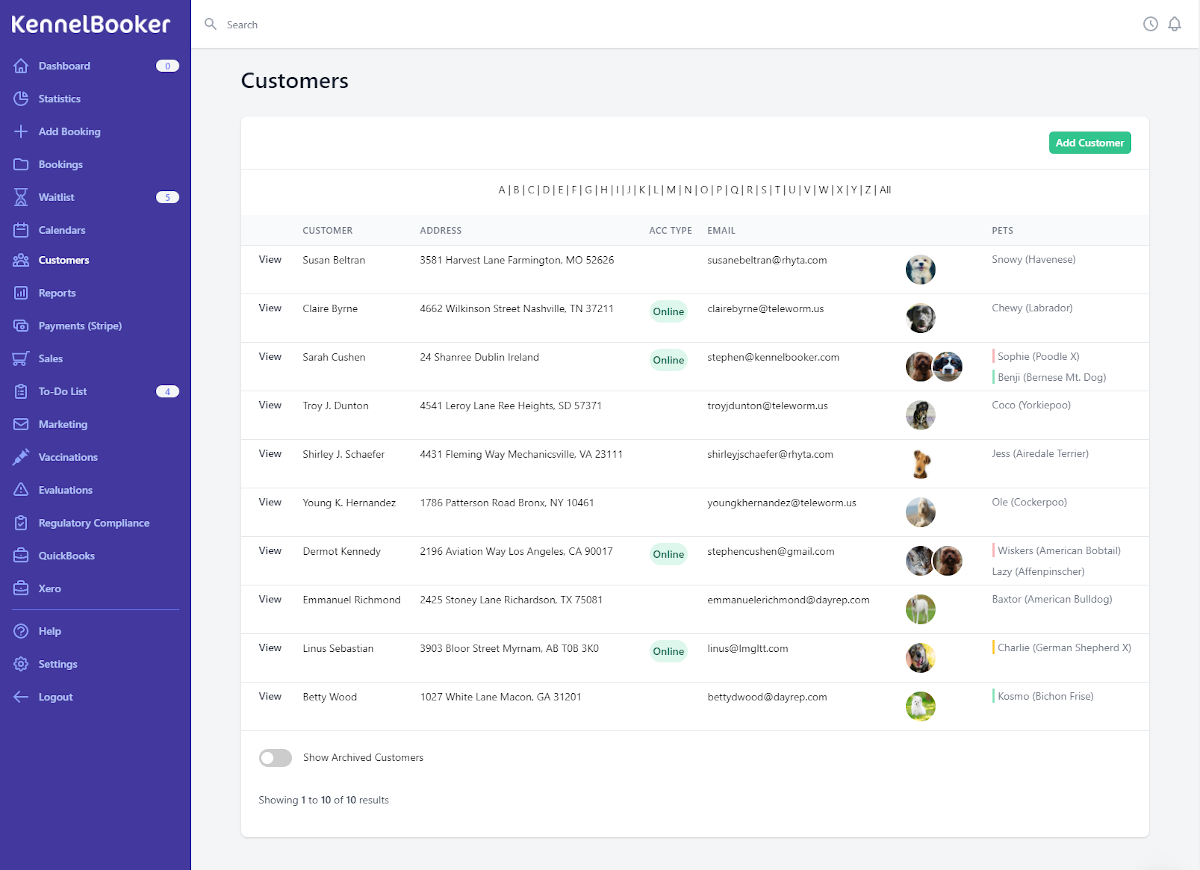Open Payments (Stripe) in sidebar
The width and height of the screenshot is (1200, 870).
(x=80, y=326)
